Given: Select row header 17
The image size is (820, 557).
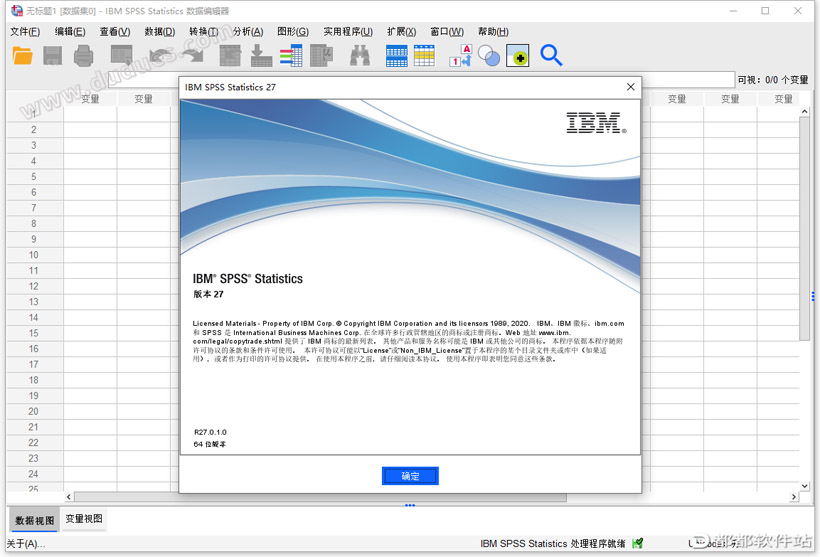Looking at the screenshot, I should (x=34, y=365).
